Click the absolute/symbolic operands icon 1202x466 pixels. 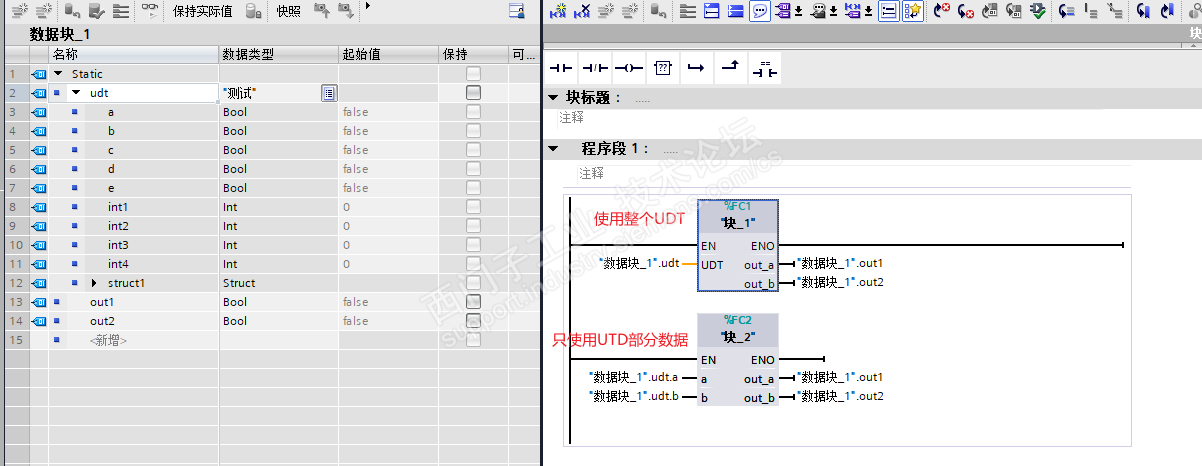783,11
